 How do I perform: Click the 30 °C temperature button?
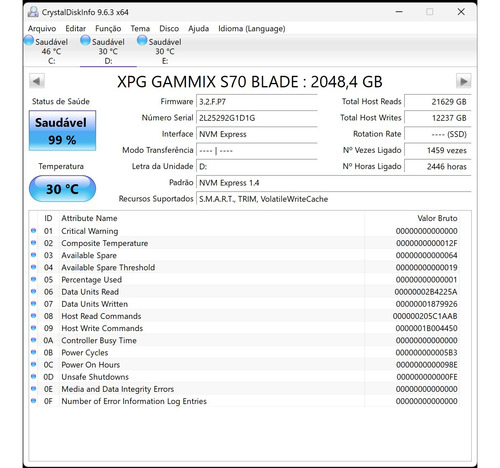[x=62, y=189]
